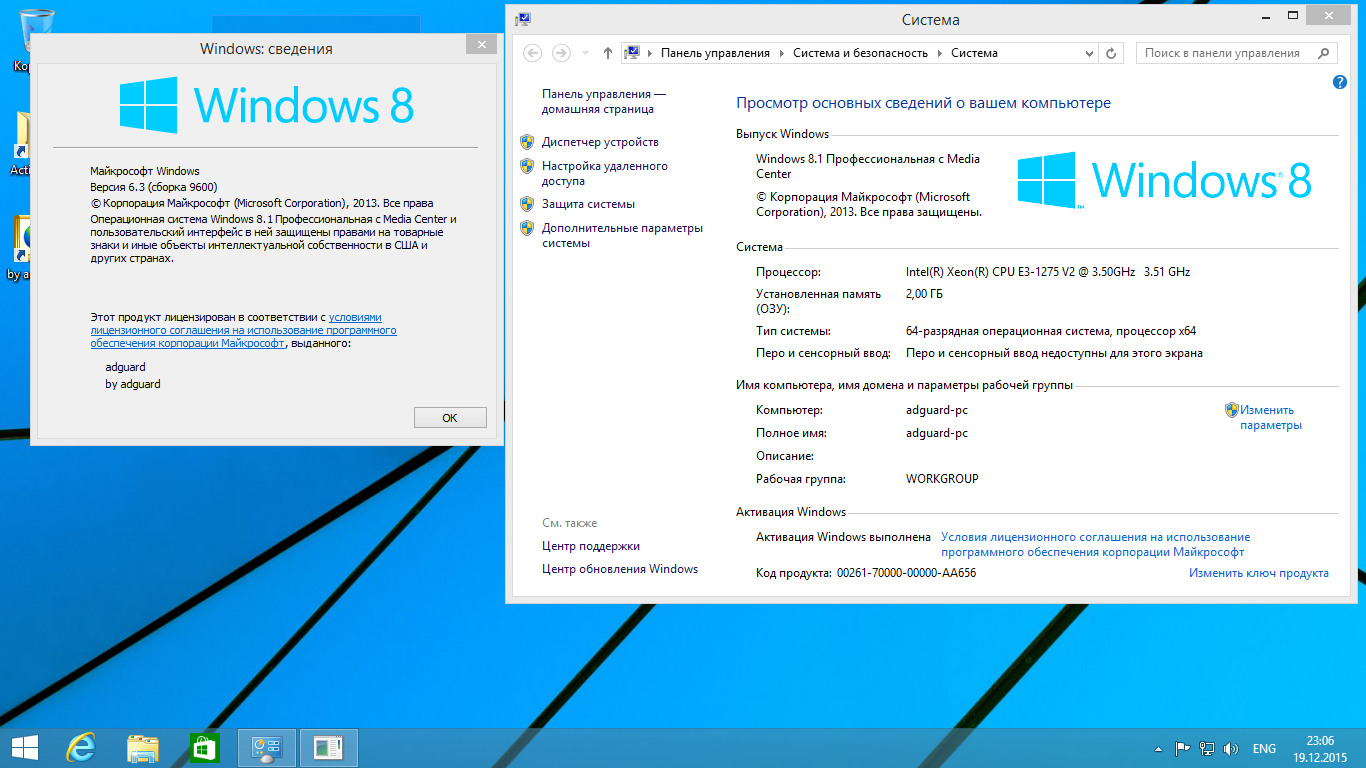Open File Explorer from taskbar

pos(143,747)
